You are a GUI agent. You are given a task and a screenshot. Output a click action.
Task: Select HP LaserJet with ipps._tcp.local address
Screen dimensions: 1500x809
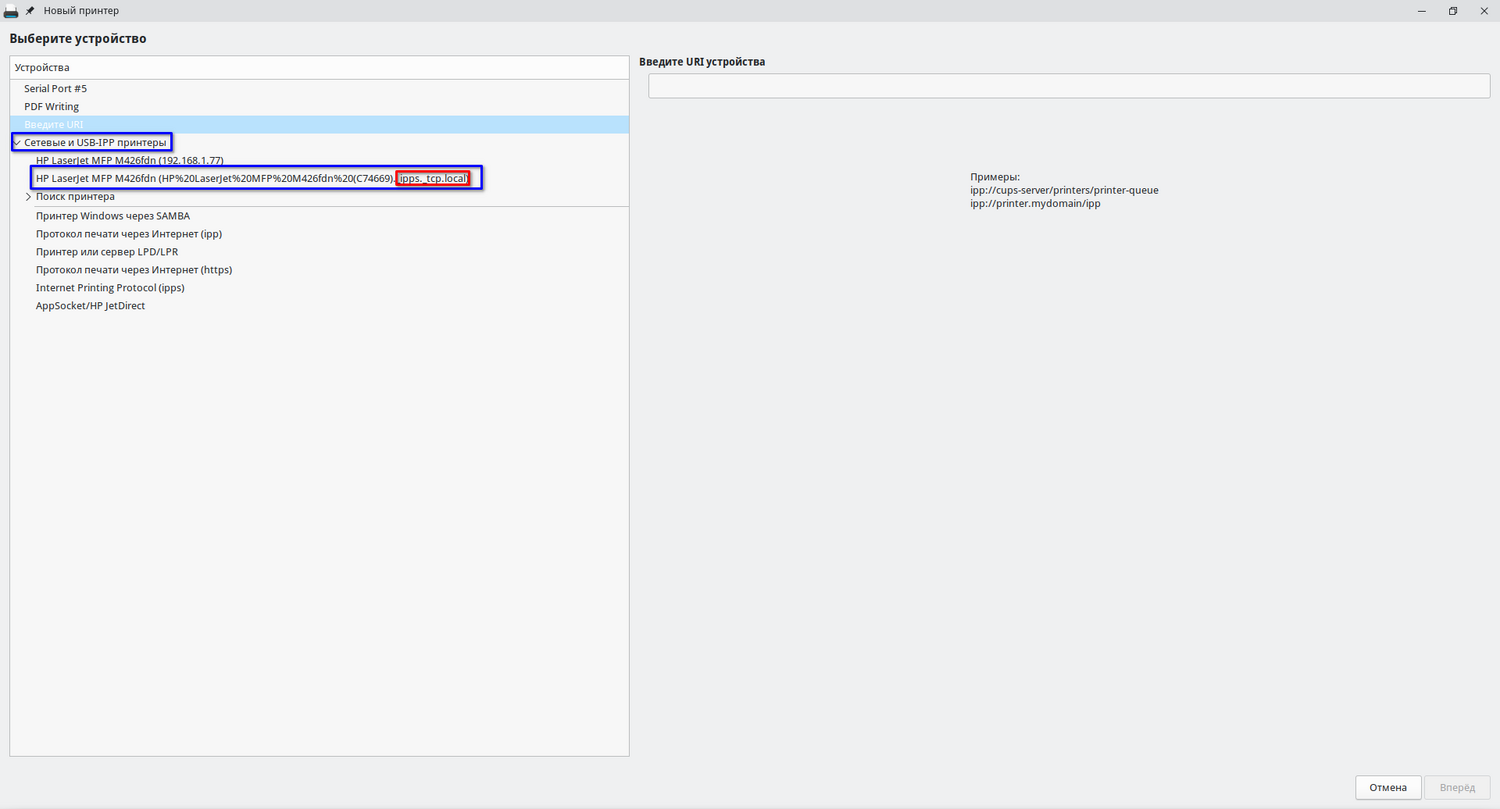(x=250, y=179)
